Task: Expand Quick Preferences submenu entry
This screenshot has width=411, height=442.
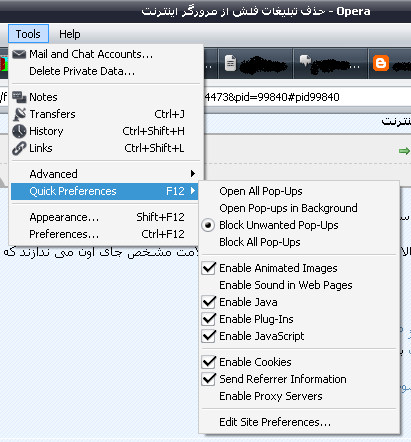Action: tap(104, 191)
